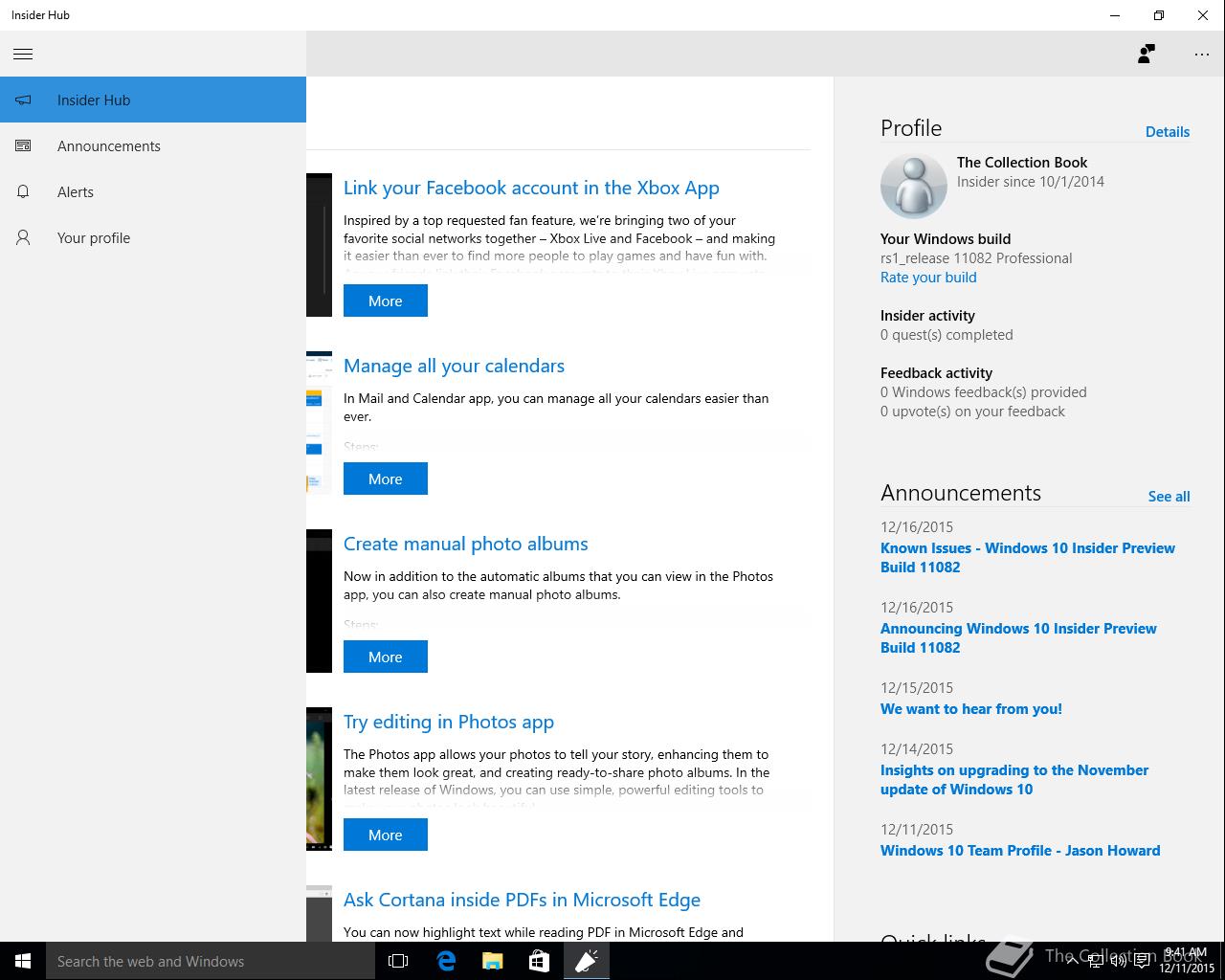Open the profile Details link
This screenshot has height=980, width=1225.
[x=1168, y=132]
